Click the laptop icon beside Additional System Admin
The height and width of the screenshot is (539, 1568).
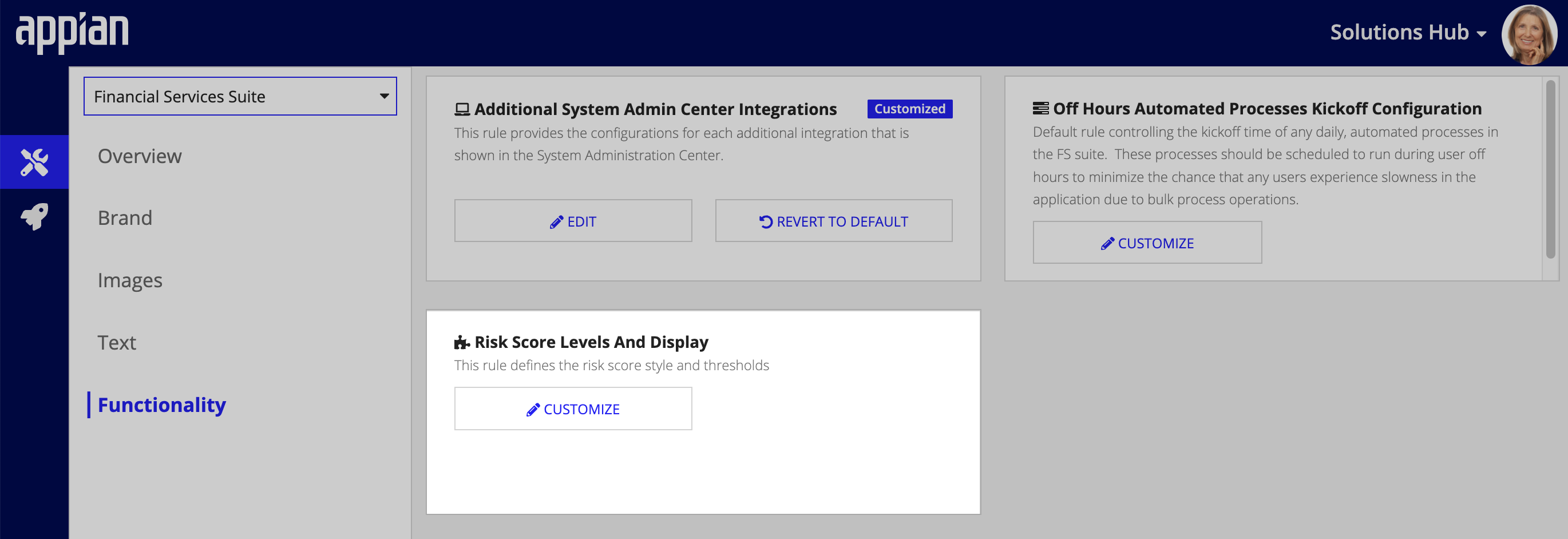pos(462,109)
